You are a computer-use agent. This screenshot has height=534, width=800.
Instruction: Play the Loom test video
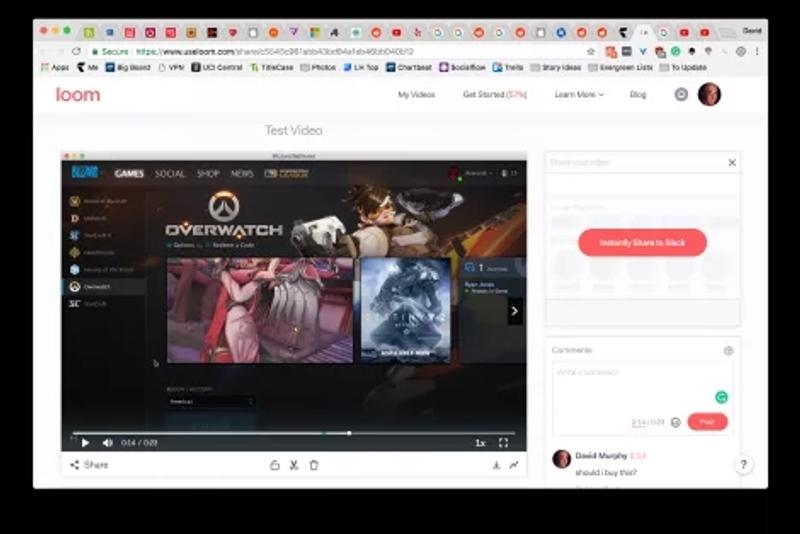coord(85,443)
